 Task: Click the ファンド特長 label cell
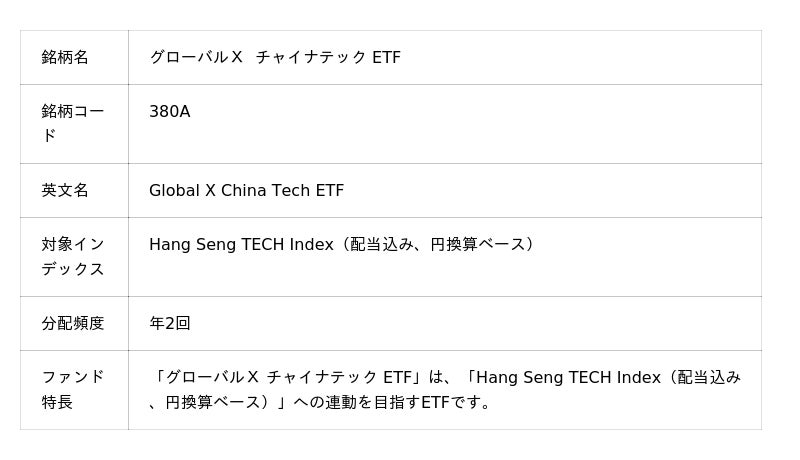pos(72,389)
